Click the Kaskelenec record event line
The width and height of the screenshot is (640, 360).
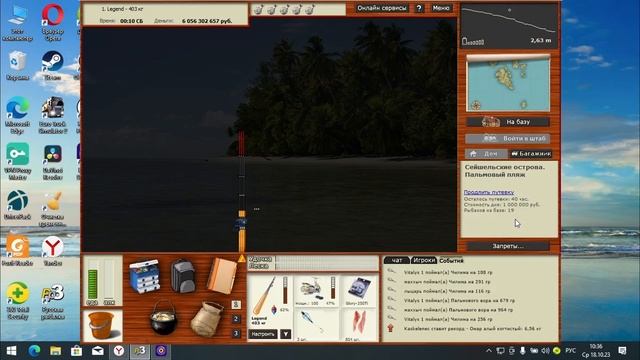pyautogui.click(x=472, y=328)
